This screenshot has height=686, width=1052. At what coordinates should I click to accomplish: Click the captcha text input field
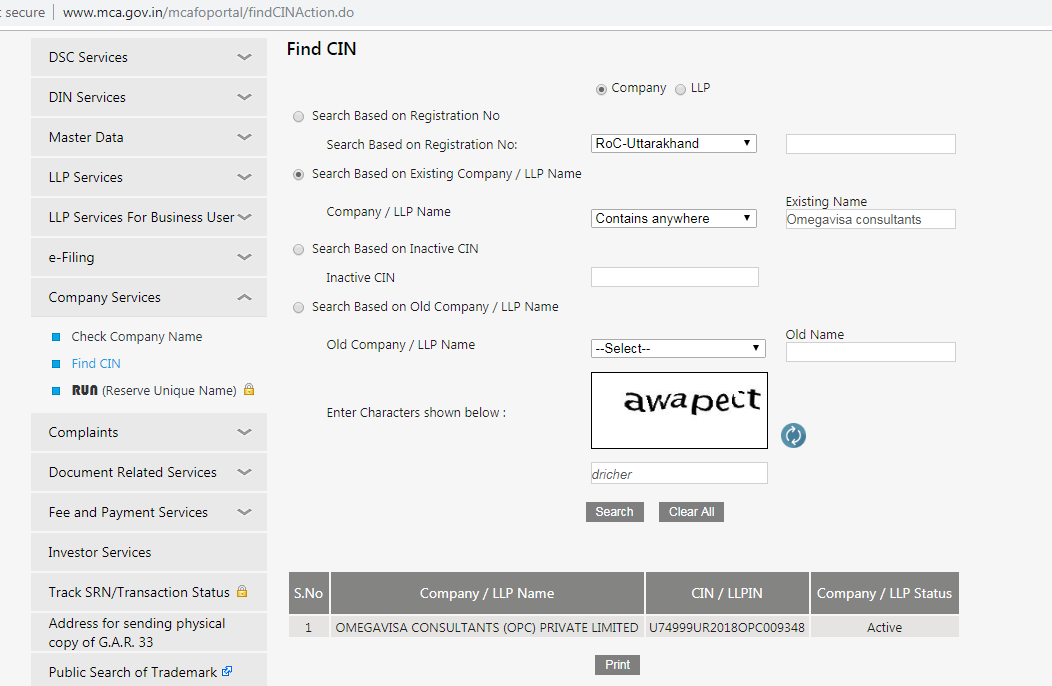pyautogui.click(x=679, y=473)
